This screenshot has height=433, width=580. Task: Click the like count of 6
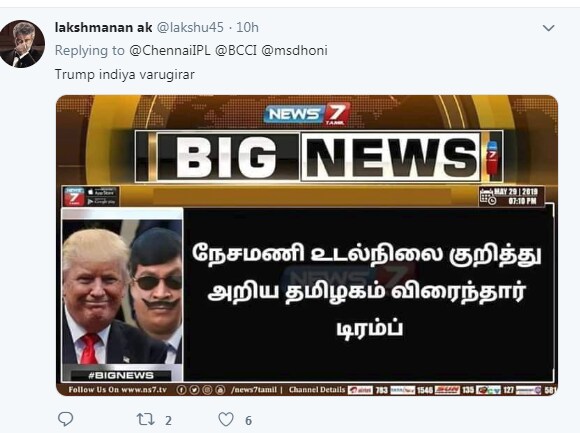(248, 420)
